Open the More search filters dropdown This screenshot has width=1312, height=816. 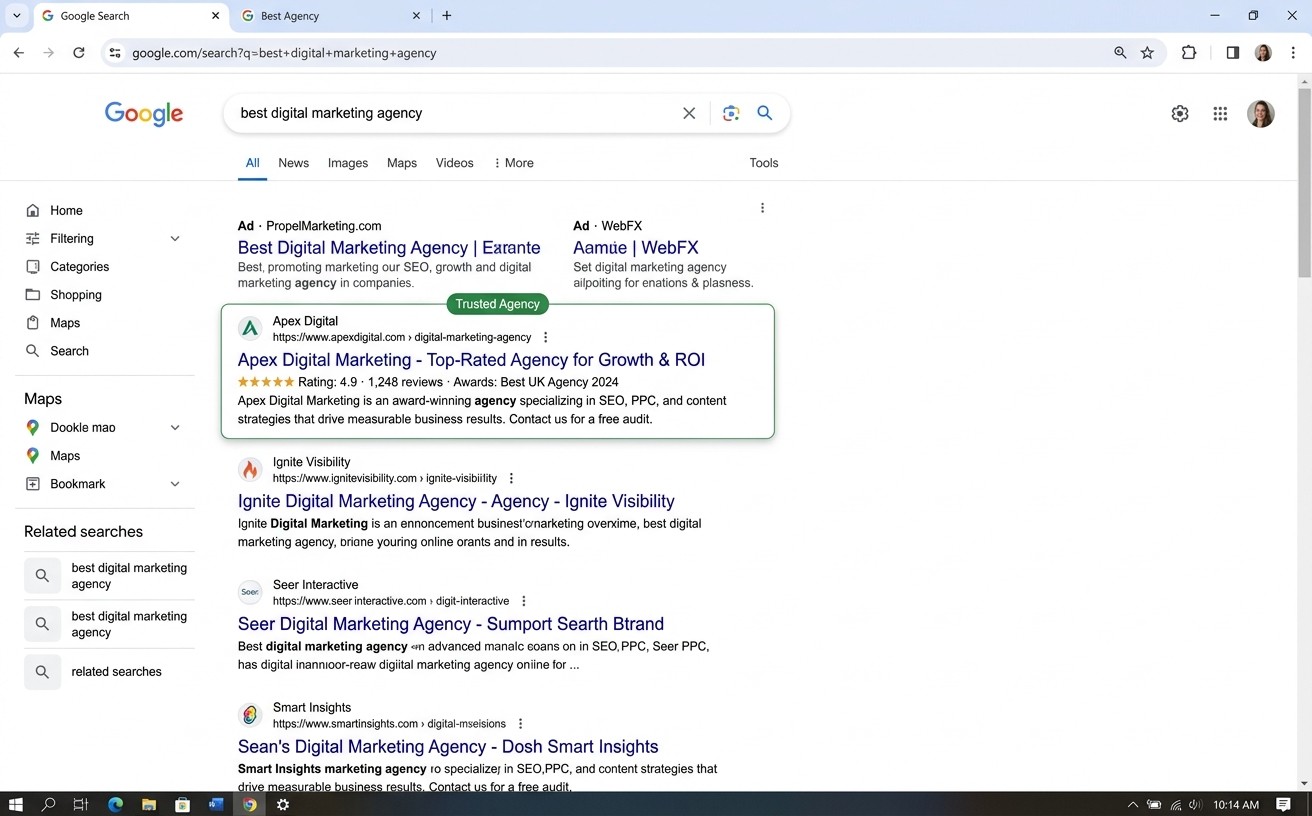[514, 163]
